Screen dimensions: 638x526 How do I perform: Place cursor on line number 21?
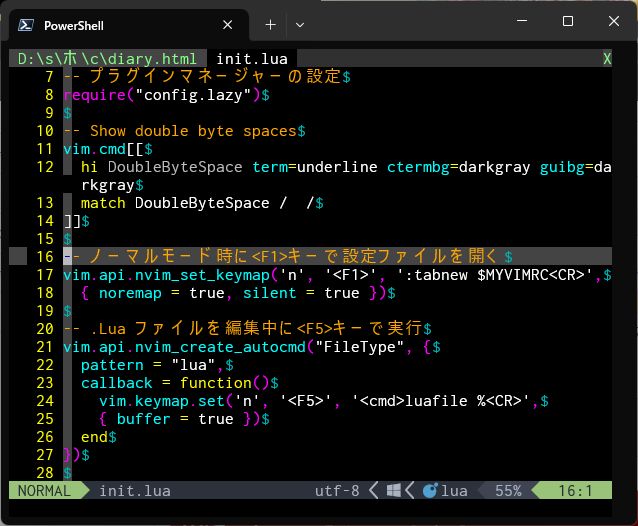pos(44,347)
